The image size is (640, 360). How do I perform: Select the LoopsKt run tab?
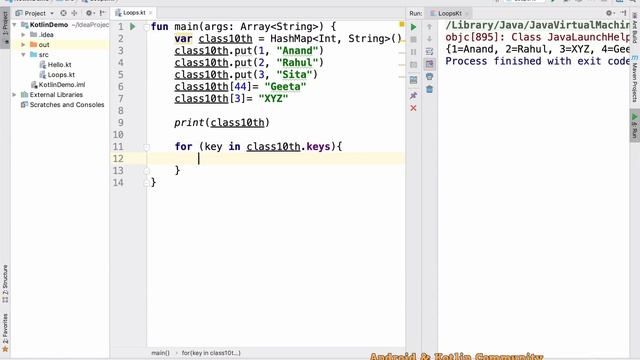tap(449, 13)
